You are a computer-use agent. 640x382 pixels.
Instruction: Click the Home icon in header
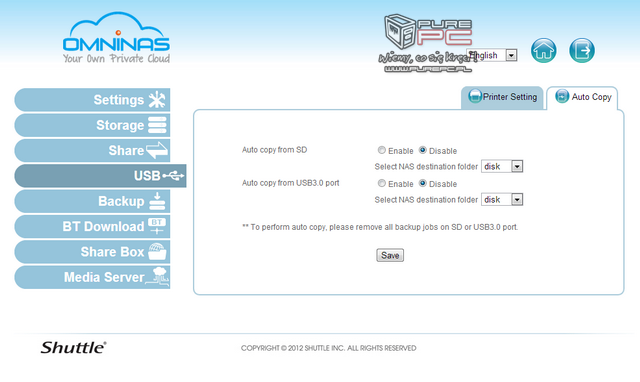coord(543,51)
